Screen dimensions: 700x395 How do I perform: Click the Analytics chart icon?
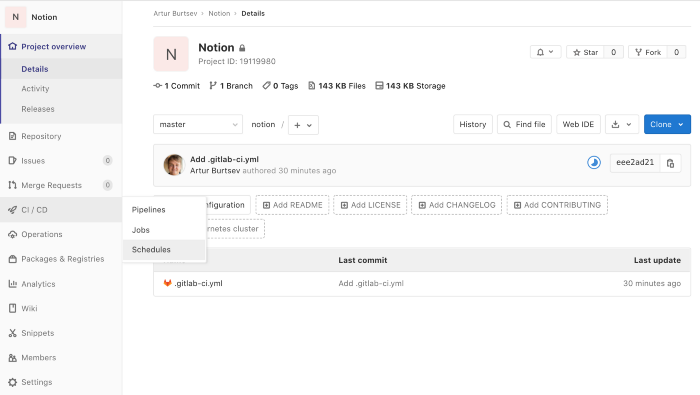(x=12, y=284)
